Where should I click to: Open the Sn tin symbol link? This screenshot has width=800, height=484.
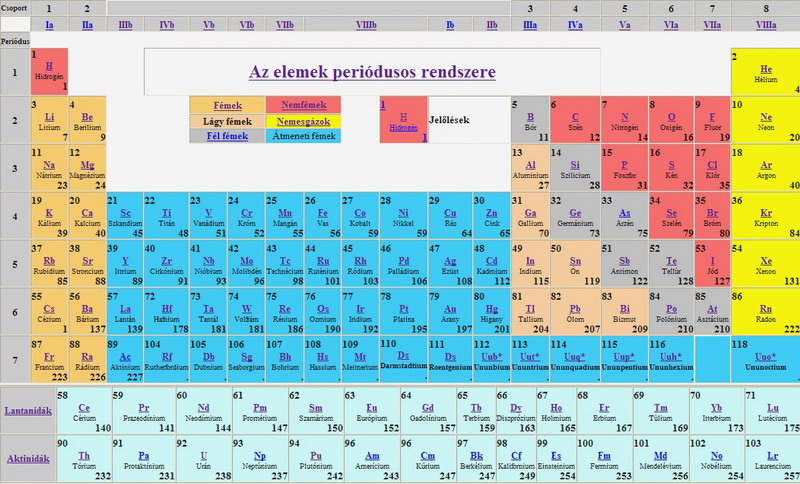point(575,261)
